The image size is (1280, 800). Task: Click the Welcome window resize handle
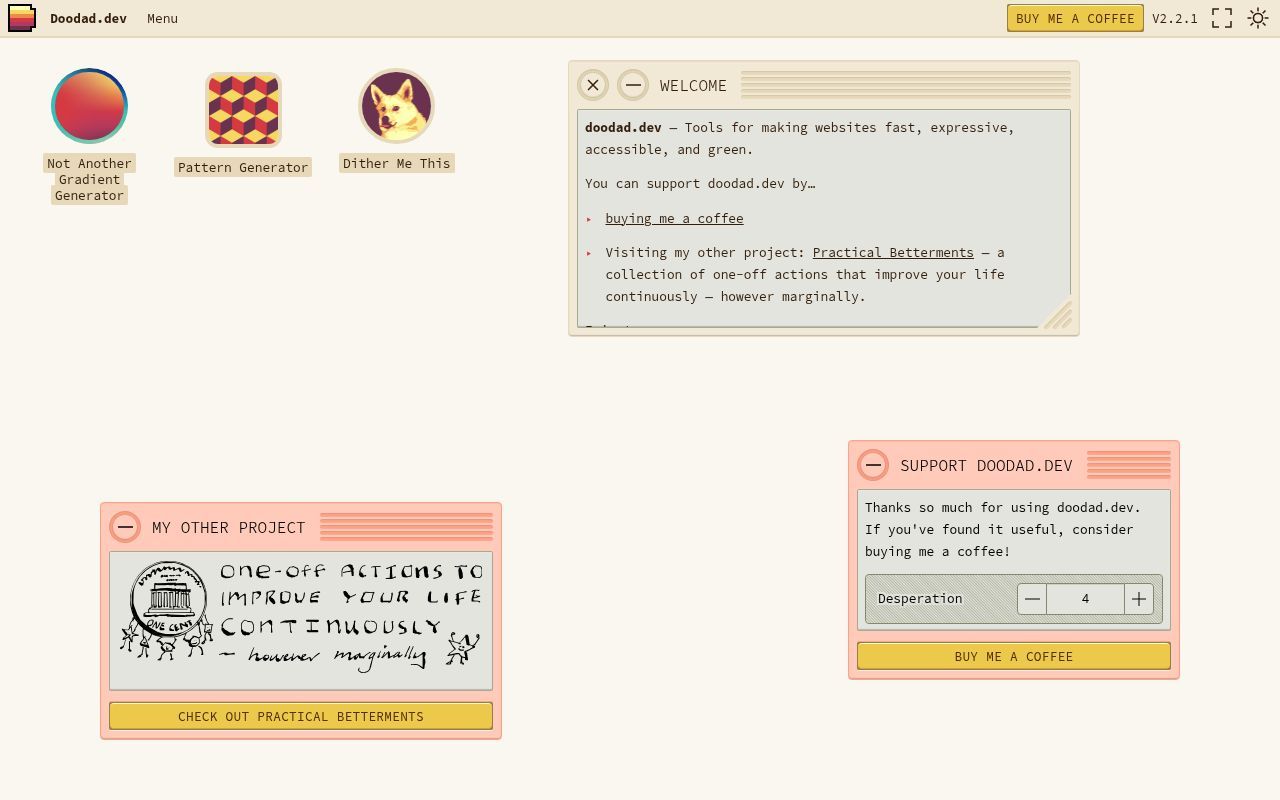pyautogui.click(x=1057, y=314)
